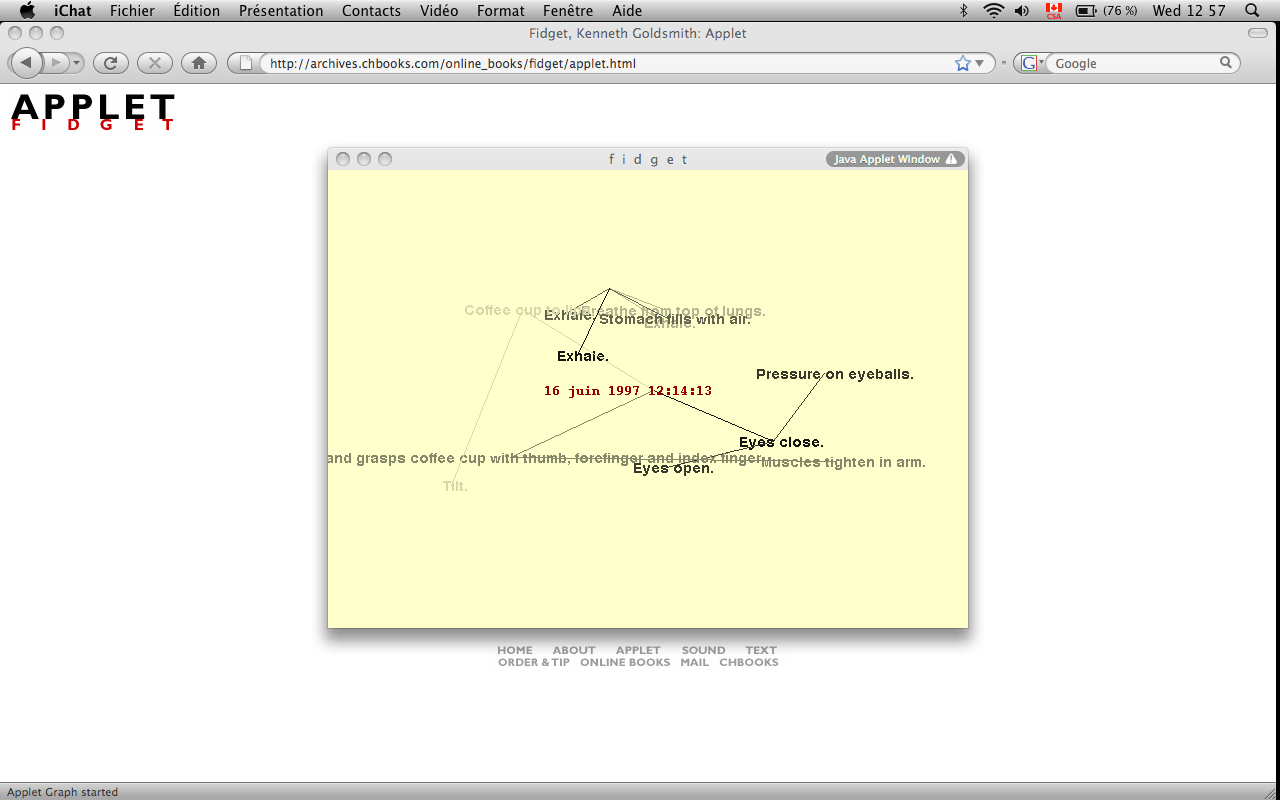Open the URL history dropdown arrow
Screen dimensions: 1280x800
coord(980,63)
